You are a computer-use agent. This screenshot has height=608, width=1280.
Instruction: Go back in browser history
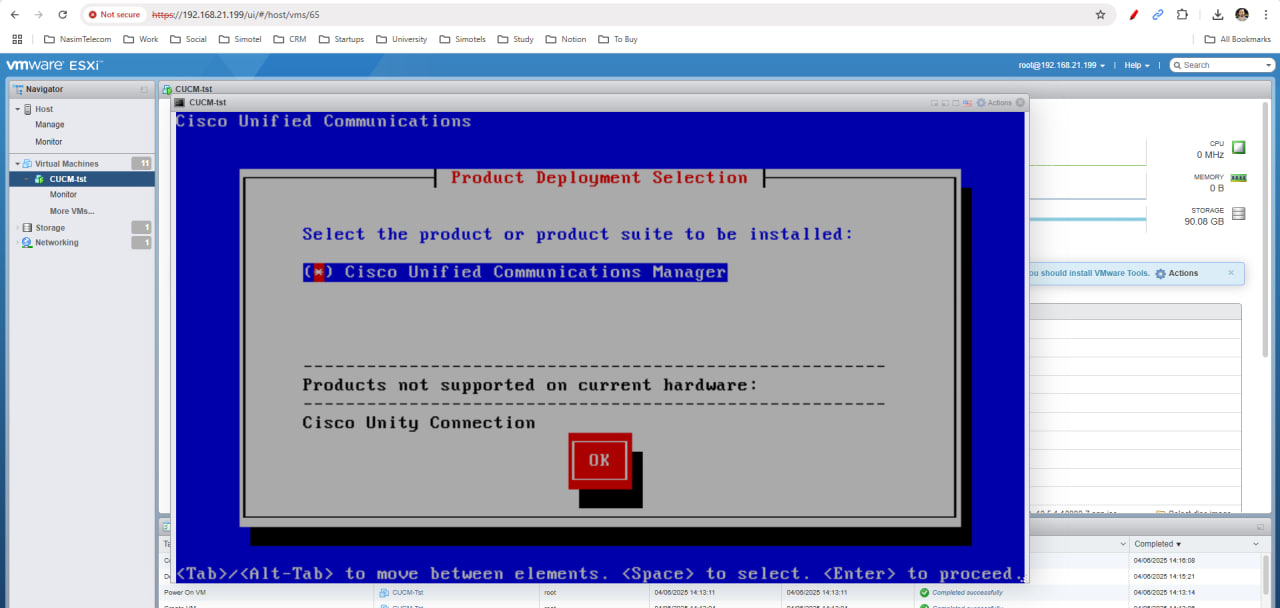tap(15, 15)
